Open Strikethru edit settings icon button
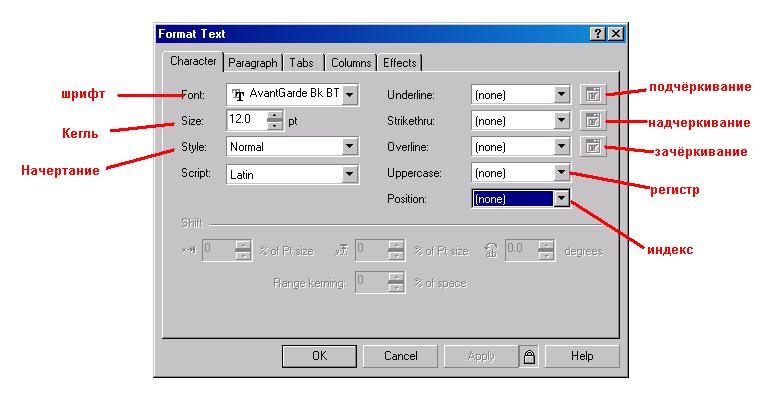Viewport: 767px width, 394px height. click(593, 120)
